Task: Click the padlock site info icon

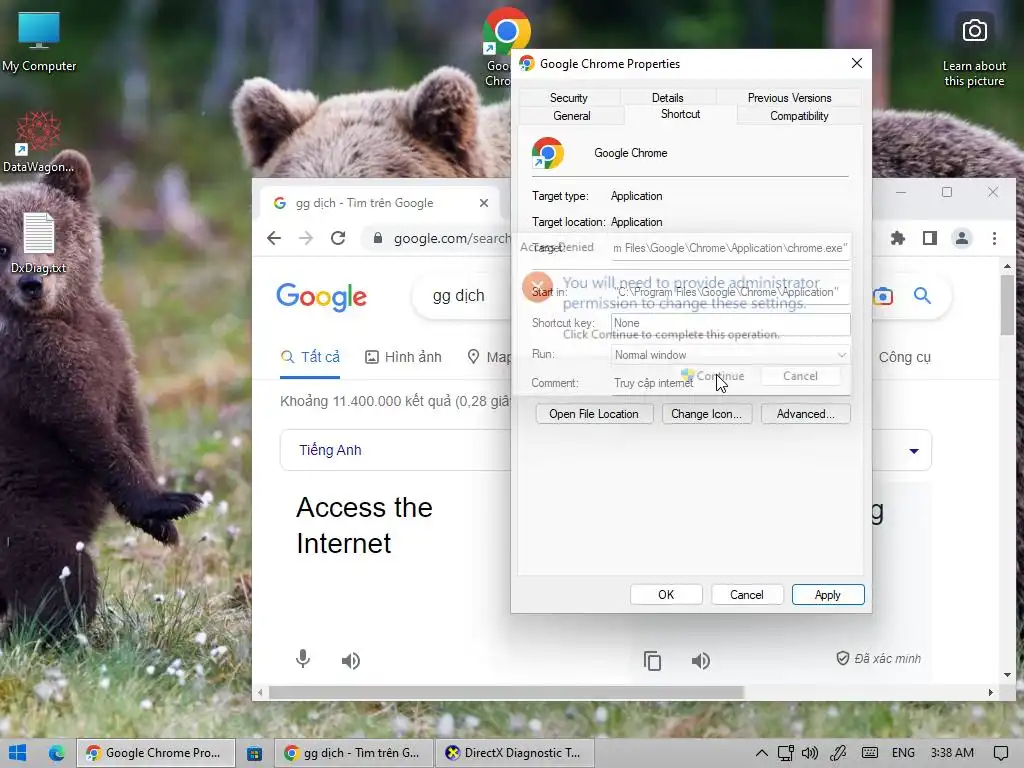Action: (377, 238)
